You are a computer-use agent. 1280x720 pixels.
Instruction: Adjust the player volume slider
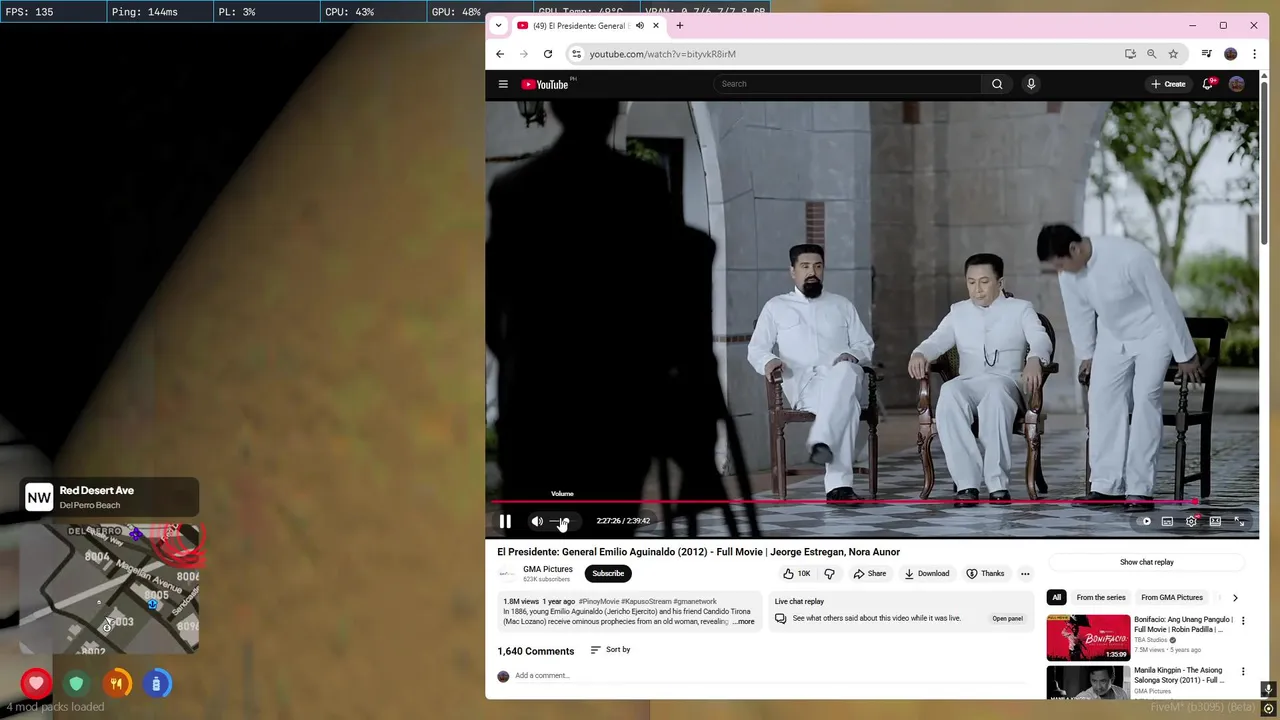[560, 521]
